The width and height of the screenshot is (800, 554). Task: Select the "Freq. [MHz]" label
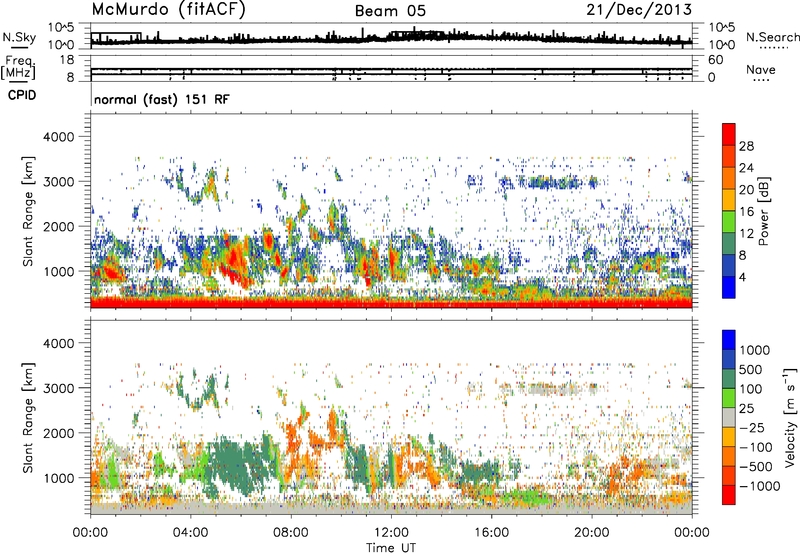(19, 67)
